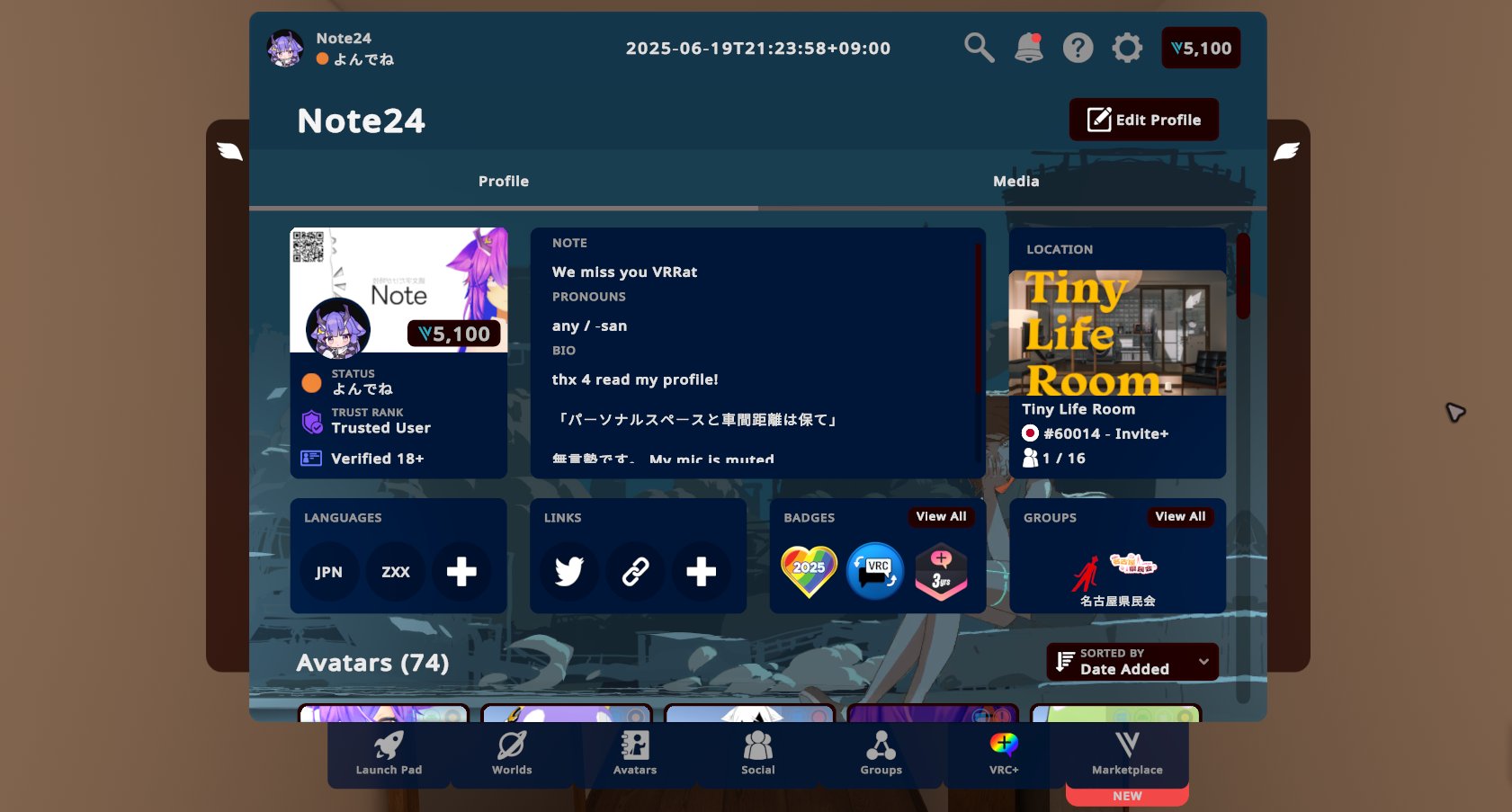Click the #60014 - Invite+ instance text

coord(1105,433)
